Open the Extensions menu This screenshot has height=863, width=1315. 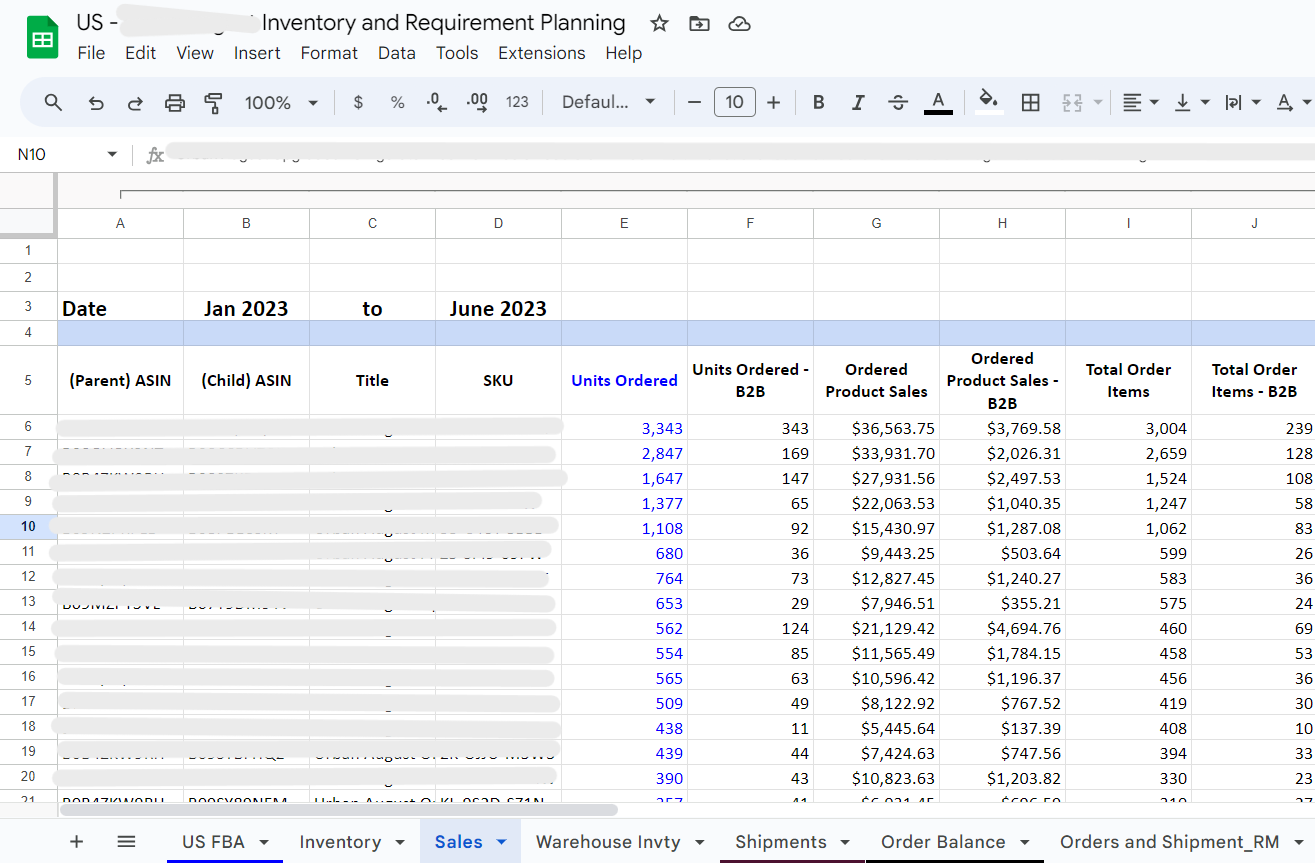[541, 53]
